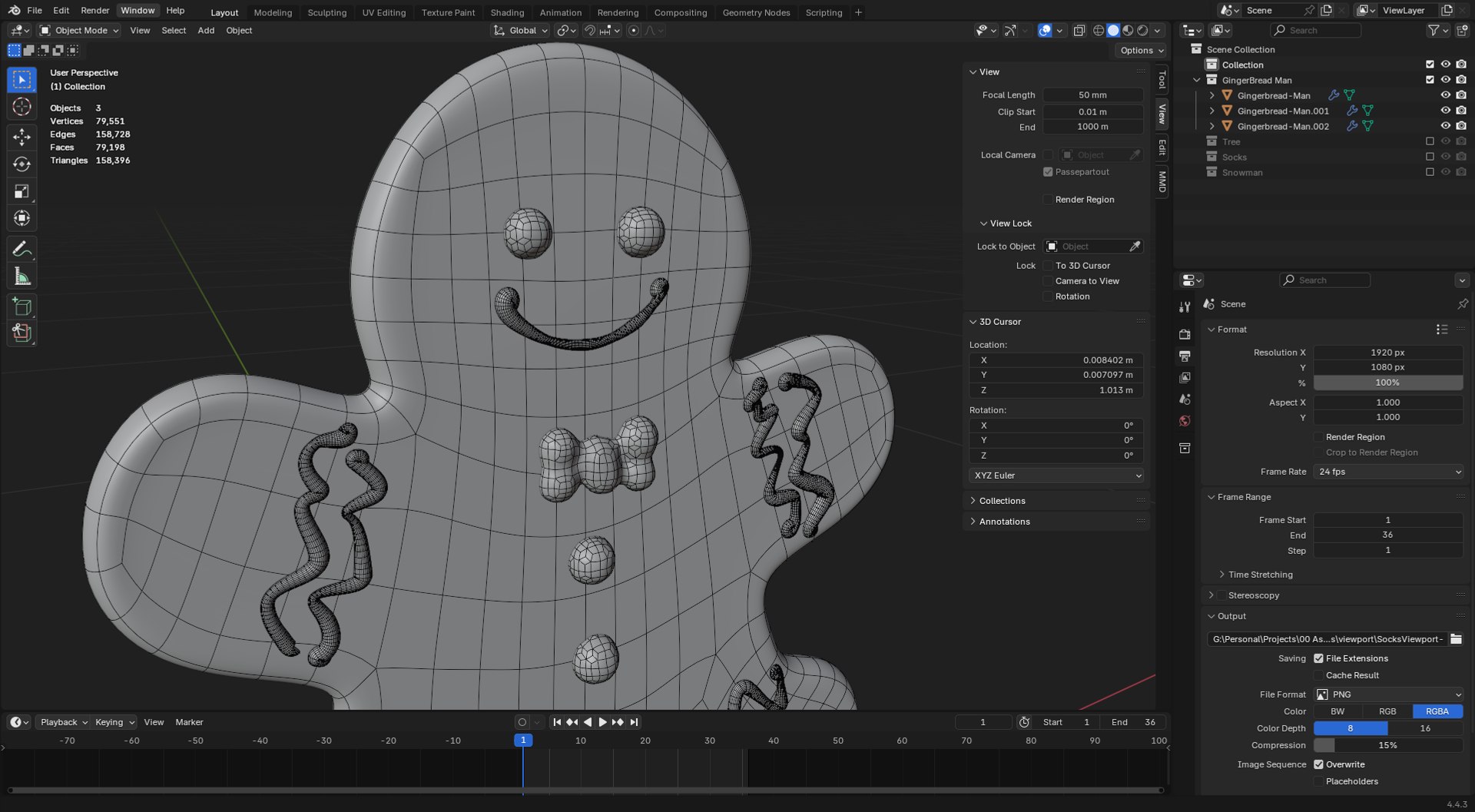Select the Annotate tool
This screenshot has height=812, width=1475.
[22, 249]
